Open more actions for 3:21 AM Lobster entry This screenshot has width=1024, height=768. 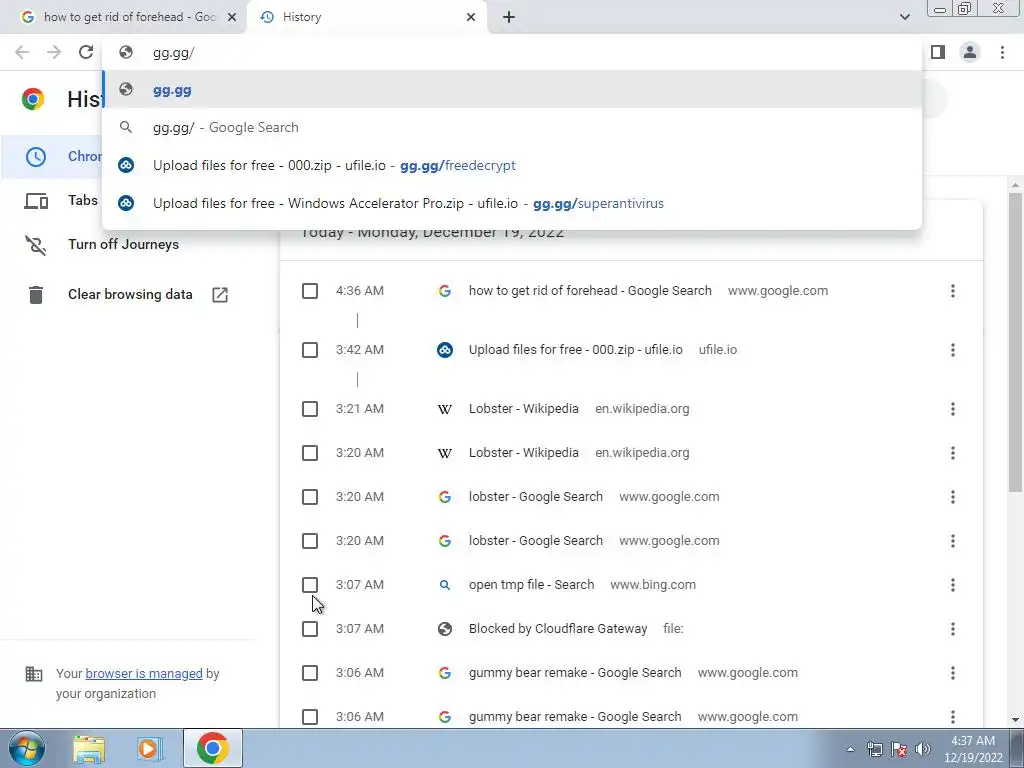pos(953,409)
